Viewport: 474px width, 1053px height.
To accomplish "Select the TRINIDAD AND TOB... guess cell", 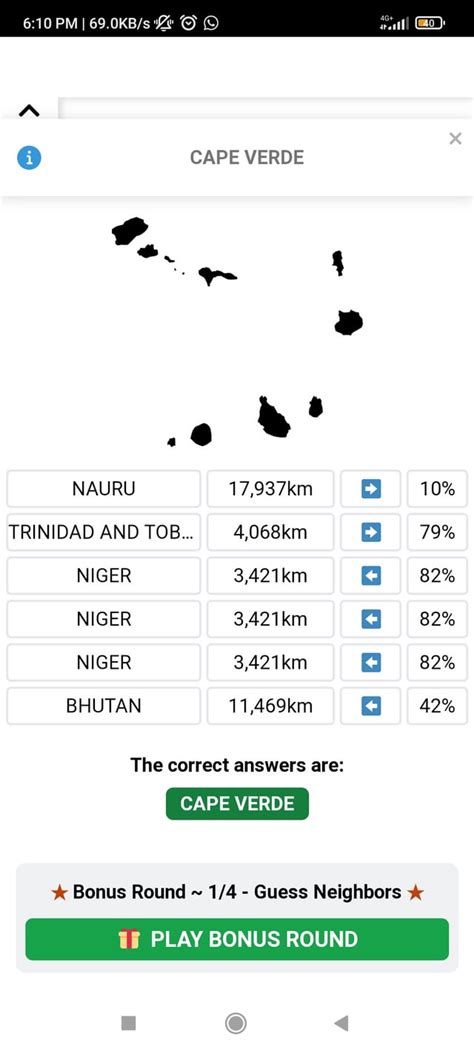I will click(103, 533).
